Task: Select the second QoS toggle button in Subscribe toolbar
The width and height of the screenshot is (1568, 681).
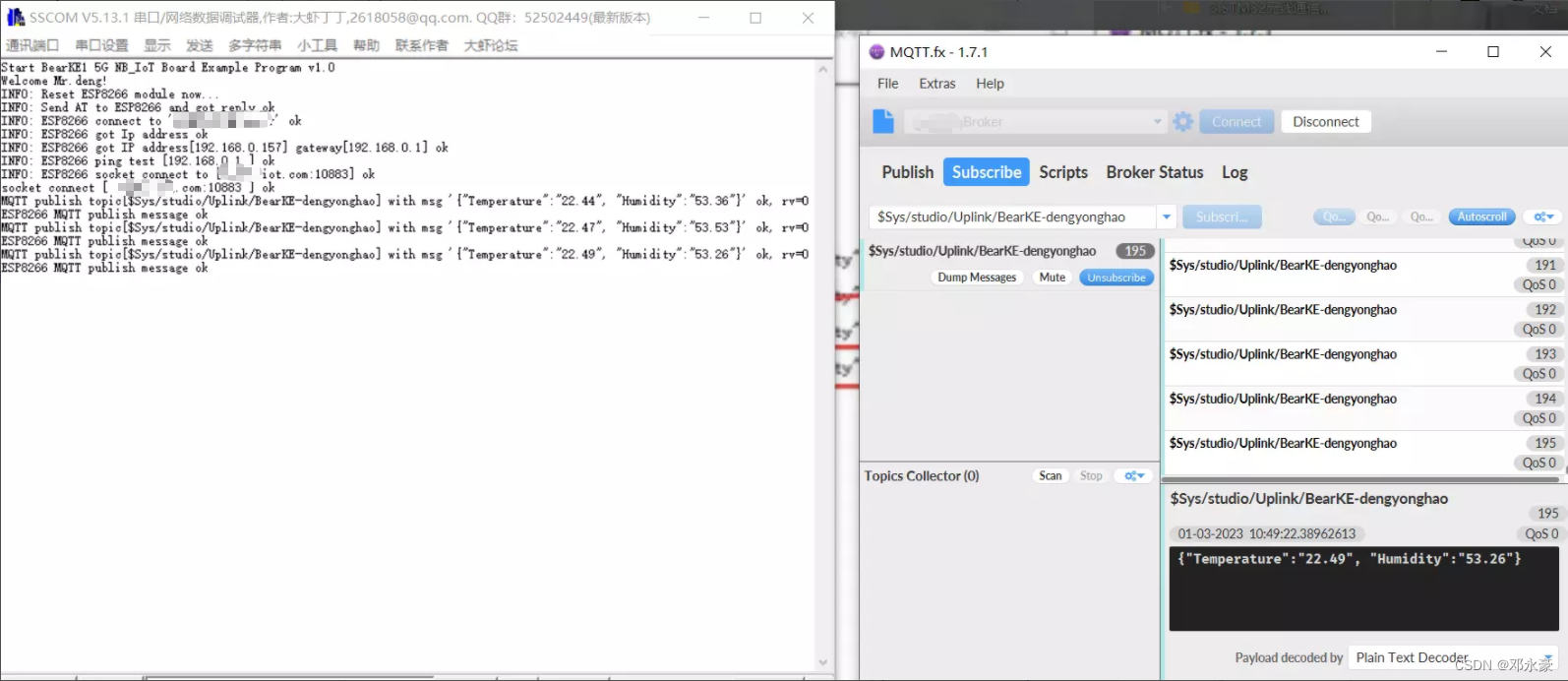Action: point(1378,217)
